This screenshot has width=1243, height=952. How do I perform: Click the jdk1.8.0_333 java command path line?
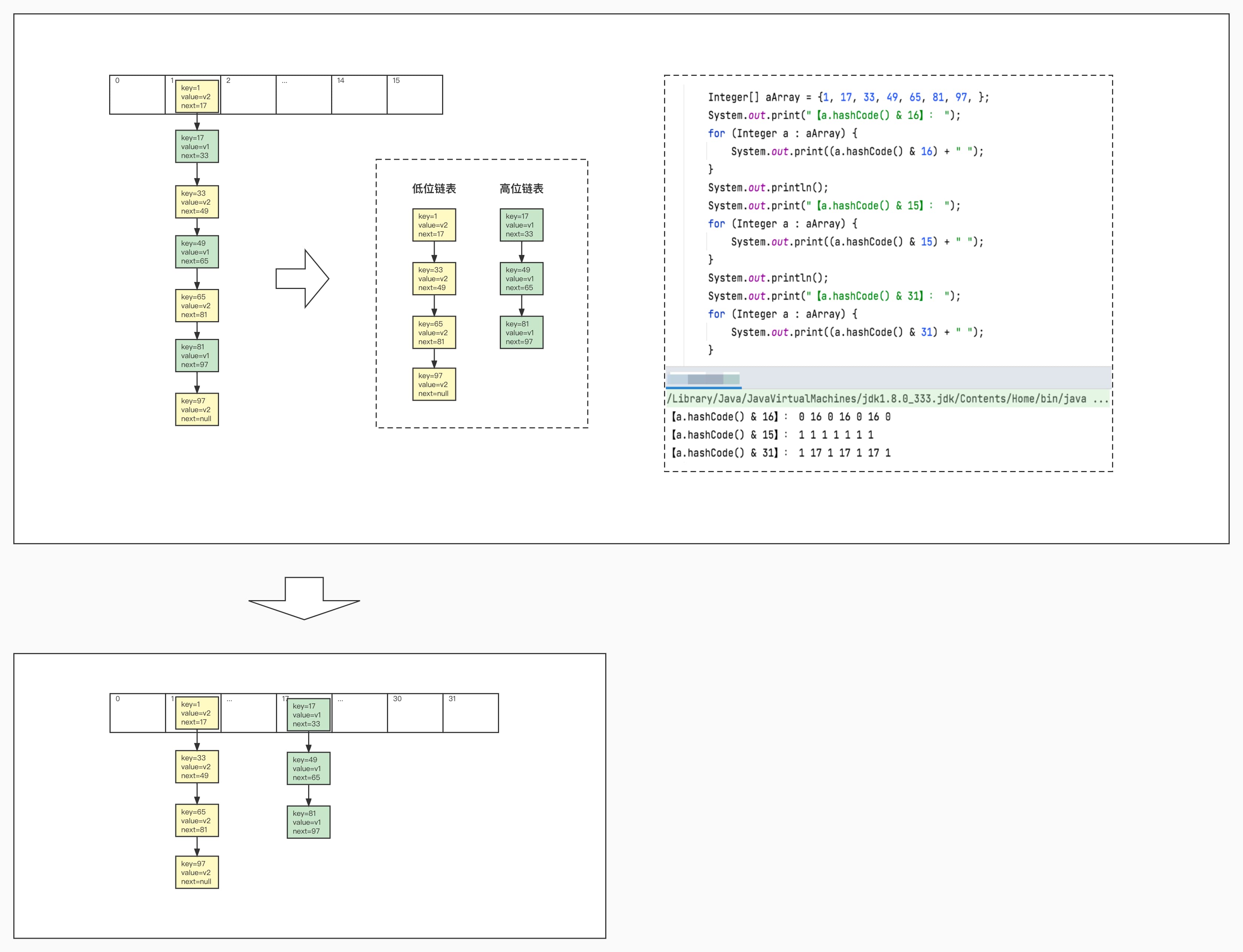coord(887,399)
